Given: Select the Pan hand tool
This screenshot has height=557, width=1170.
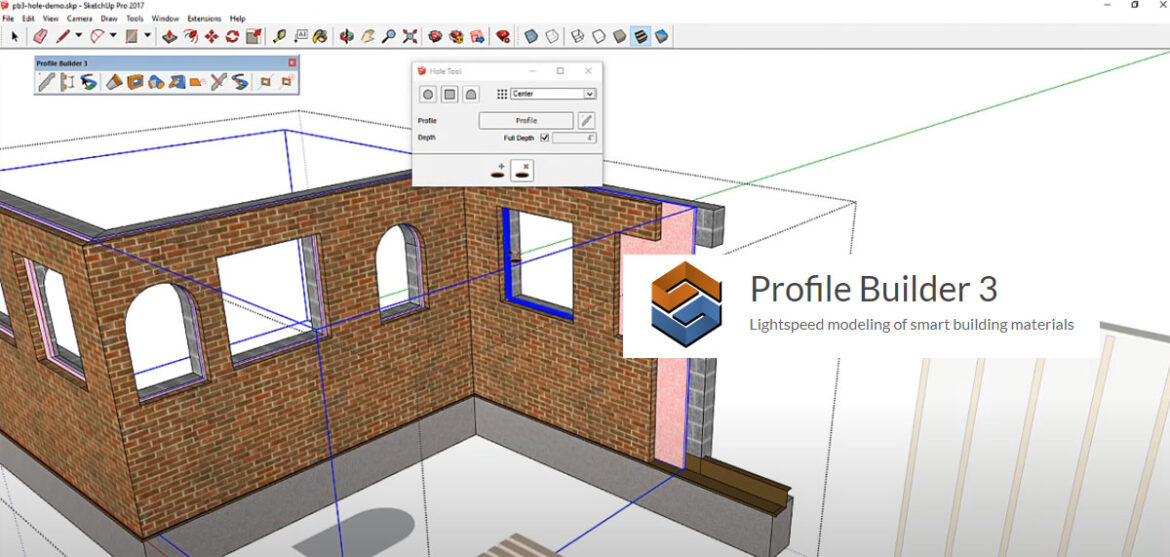Looking at the screenshot, I should (x=367, y=36).
